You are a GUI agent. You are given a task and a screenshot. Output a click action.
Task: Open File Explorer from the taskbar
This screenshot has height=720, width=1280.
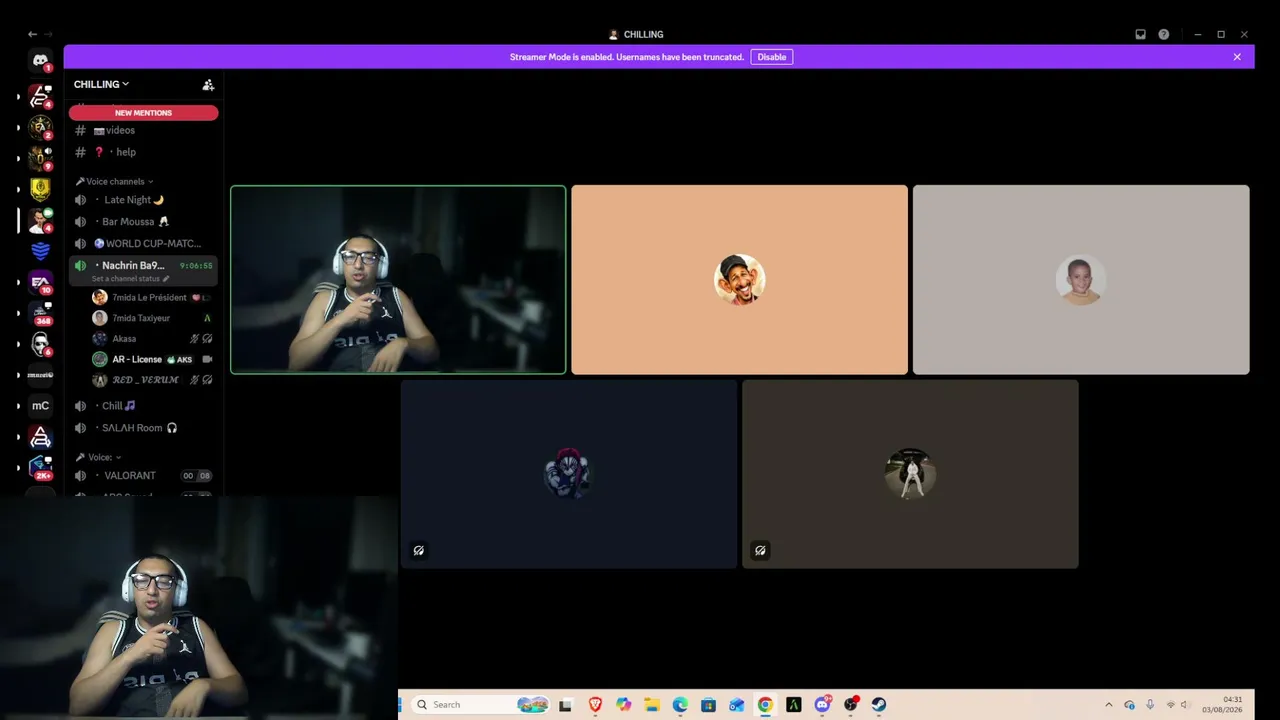point(651,704)
